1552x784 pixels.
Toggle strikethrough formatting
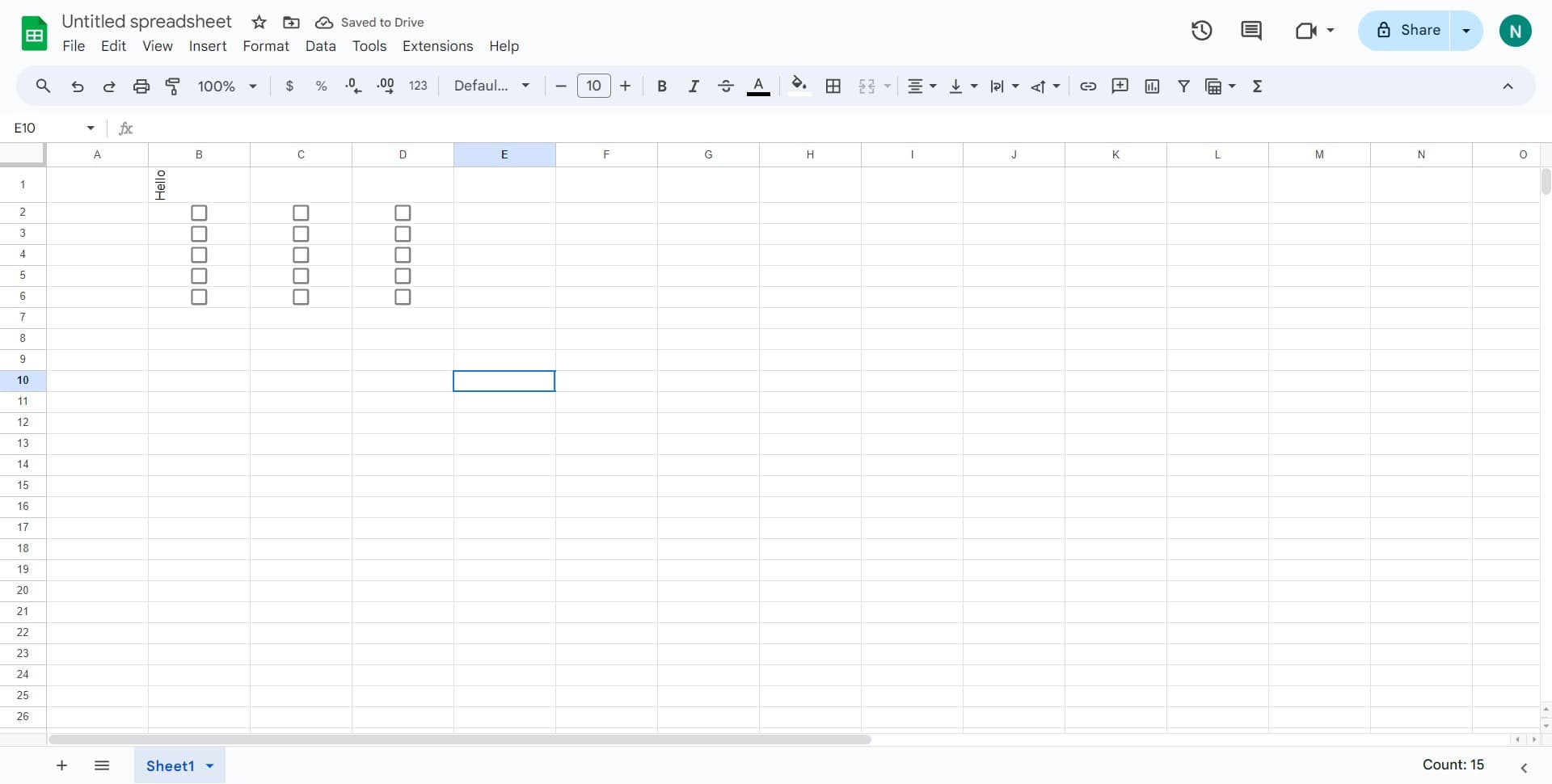point(726,86)
